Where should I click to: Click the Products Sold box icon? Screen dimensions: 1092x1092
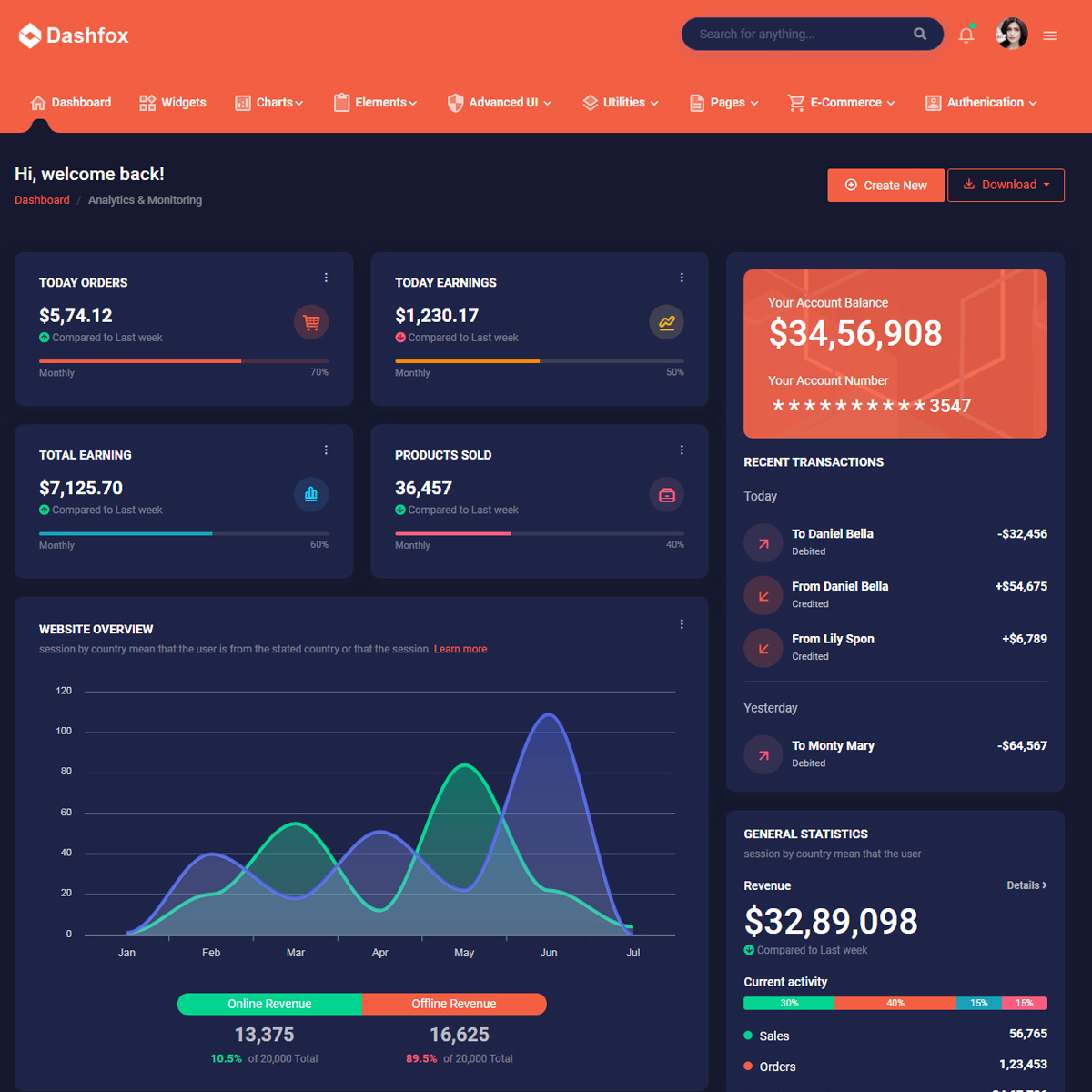click(x=667, y=494)
